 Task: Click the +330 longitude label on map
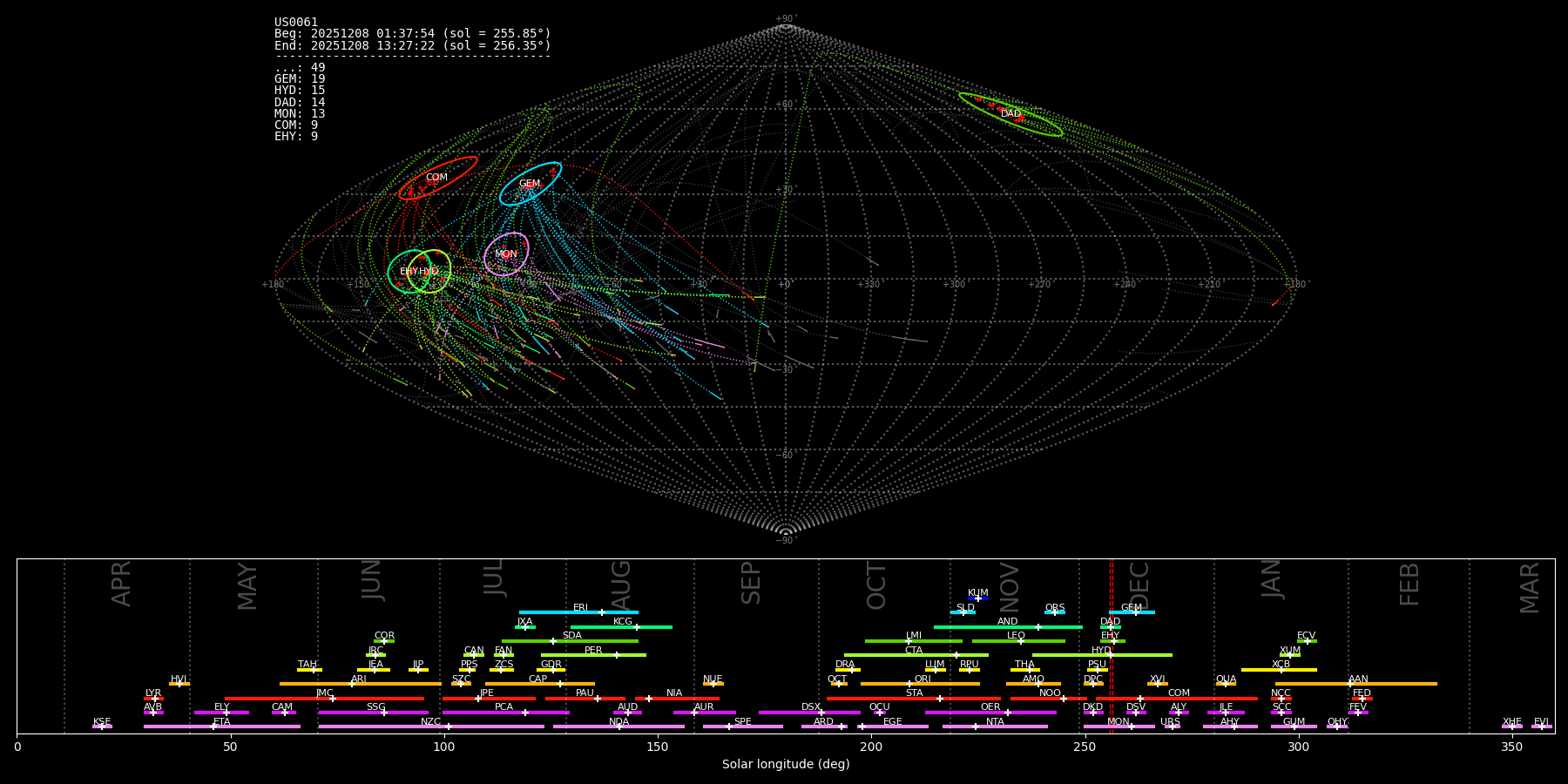868,285
